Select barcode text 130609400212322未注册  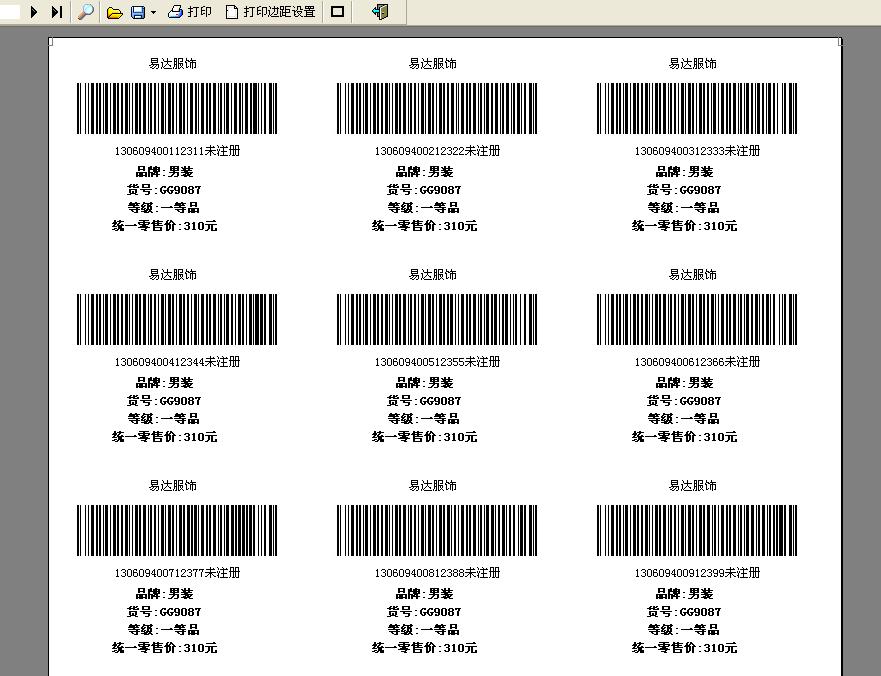(x=437, y=151)
